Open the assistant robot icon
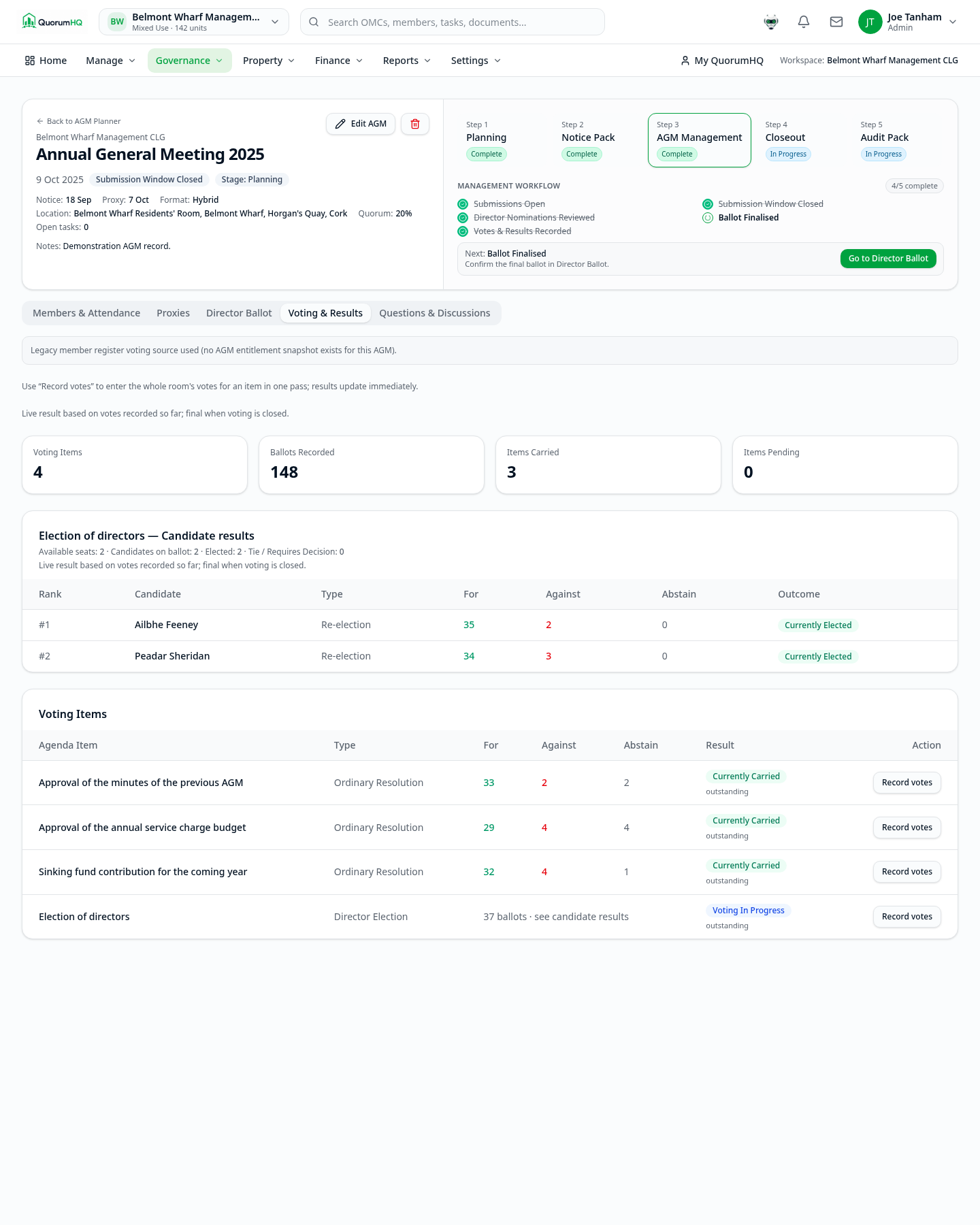The height and width of the screenshot is (1225, 980). pyautogui.click(x=771, y=22)
